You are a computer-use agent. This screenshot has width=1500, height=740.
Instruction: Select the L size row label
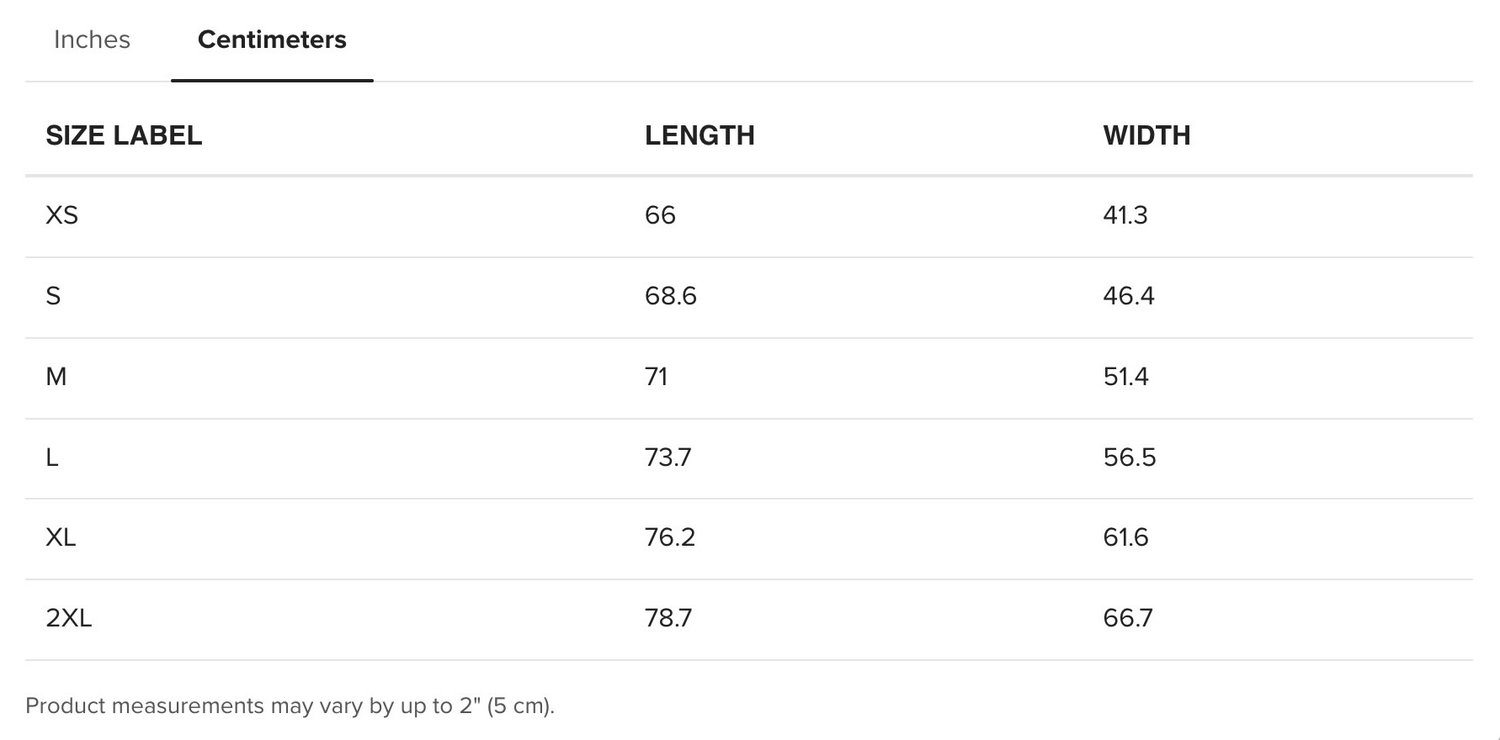(52, 457)
